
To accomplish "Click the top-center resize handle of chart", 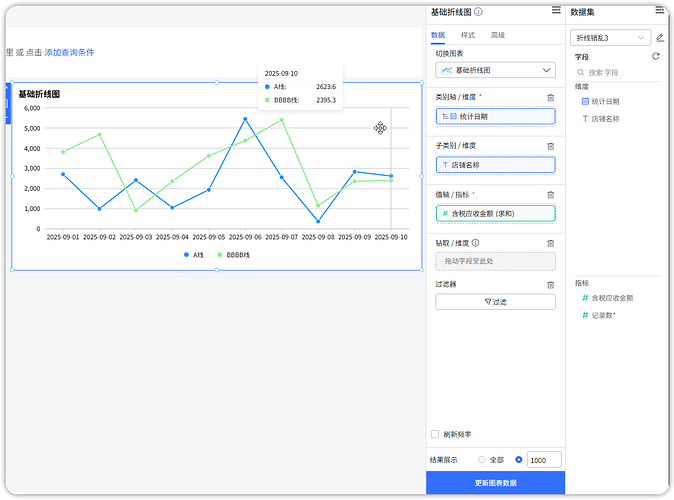I will pos(217,82).
